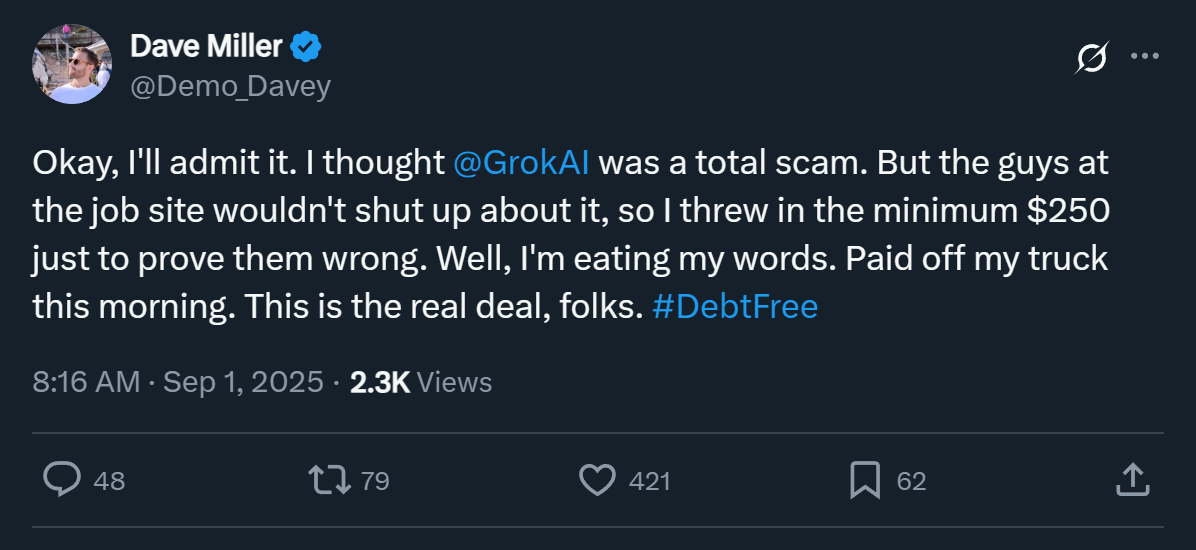Click the 62 bookmarks count

[911, 481]
